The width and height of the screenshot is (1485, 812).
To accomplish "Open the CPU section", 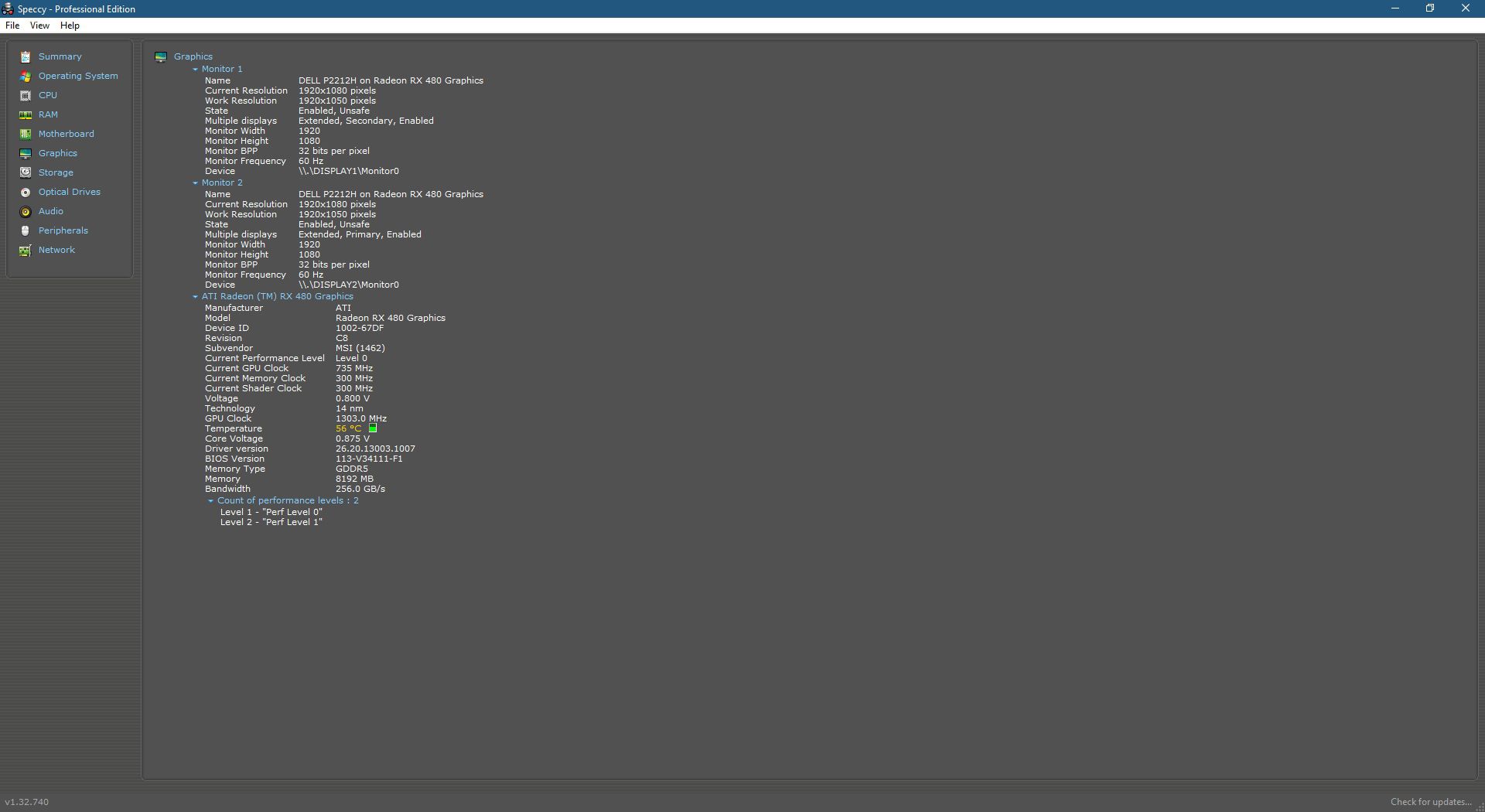I will click(x=48, y=95).
